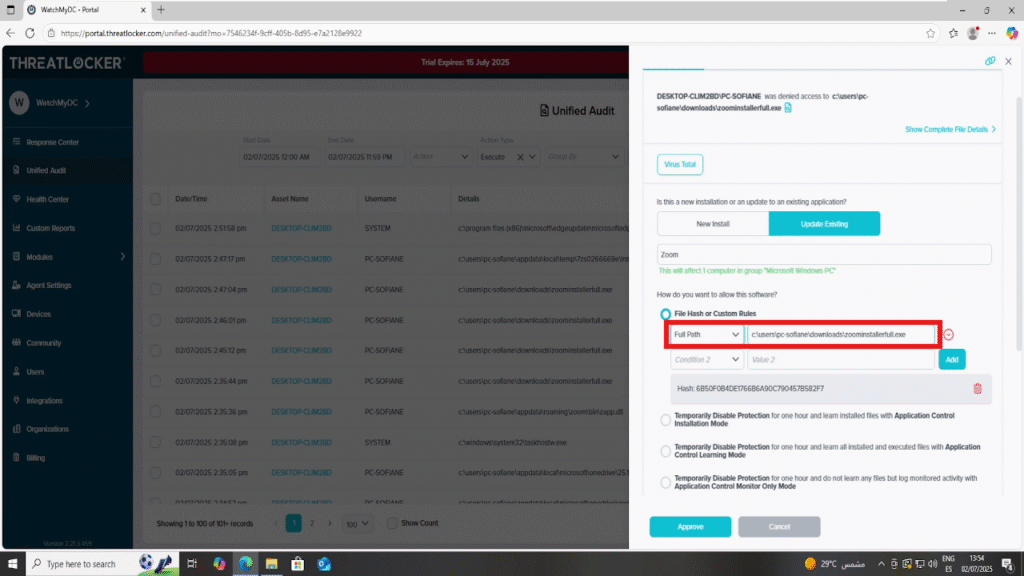Open the Response Center sidebar item
This screenshot has height=576, width=1024.
(x=52, y=142)
